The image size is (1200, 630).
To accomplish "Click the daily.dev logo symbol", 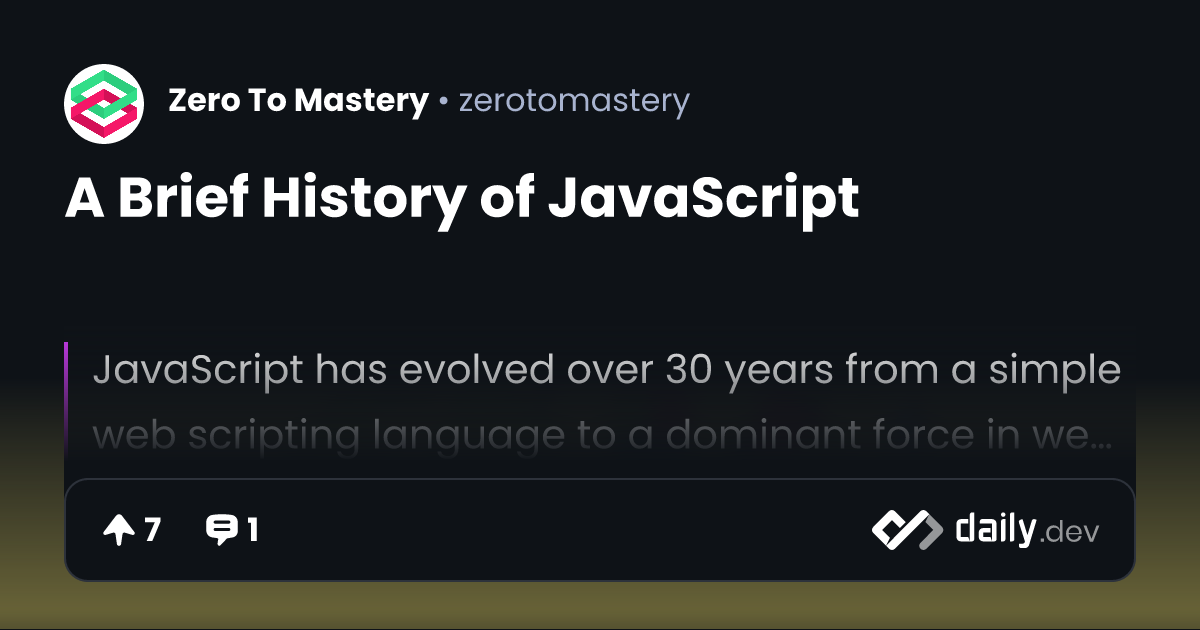I will tap(906, 530).
